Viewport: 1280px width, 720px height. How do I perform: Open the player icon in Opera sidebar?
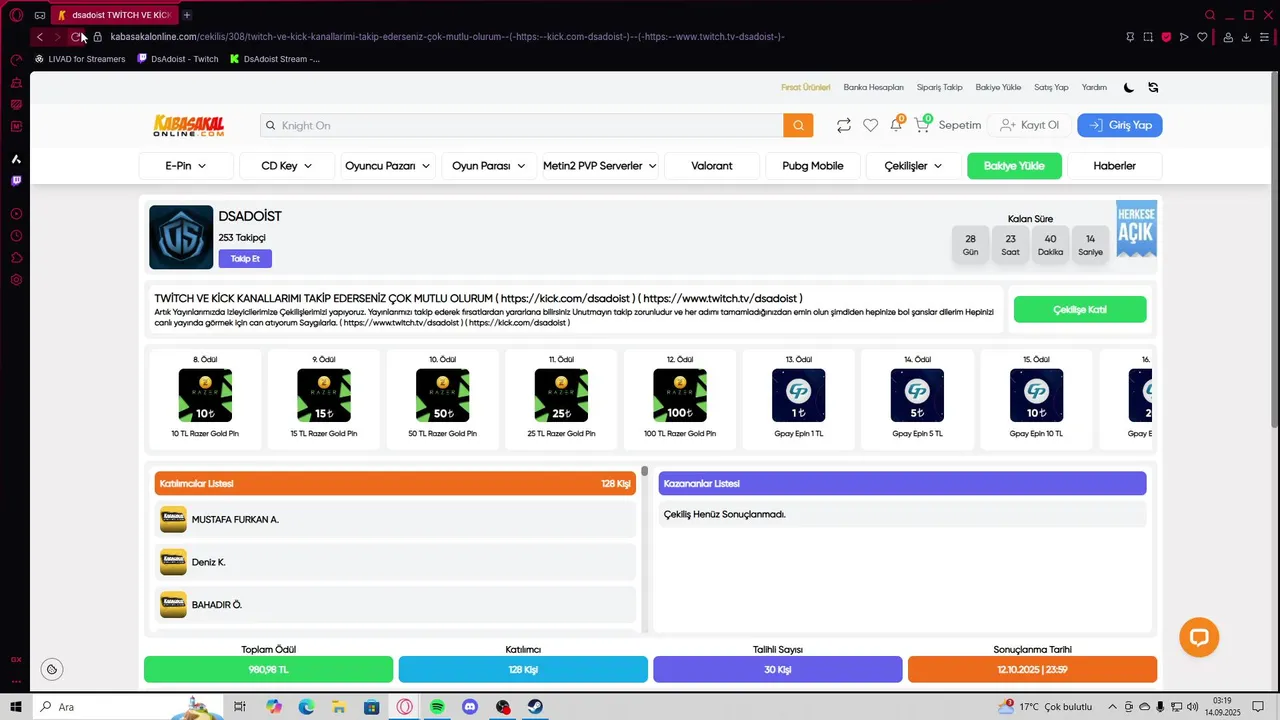pos(16,214)
